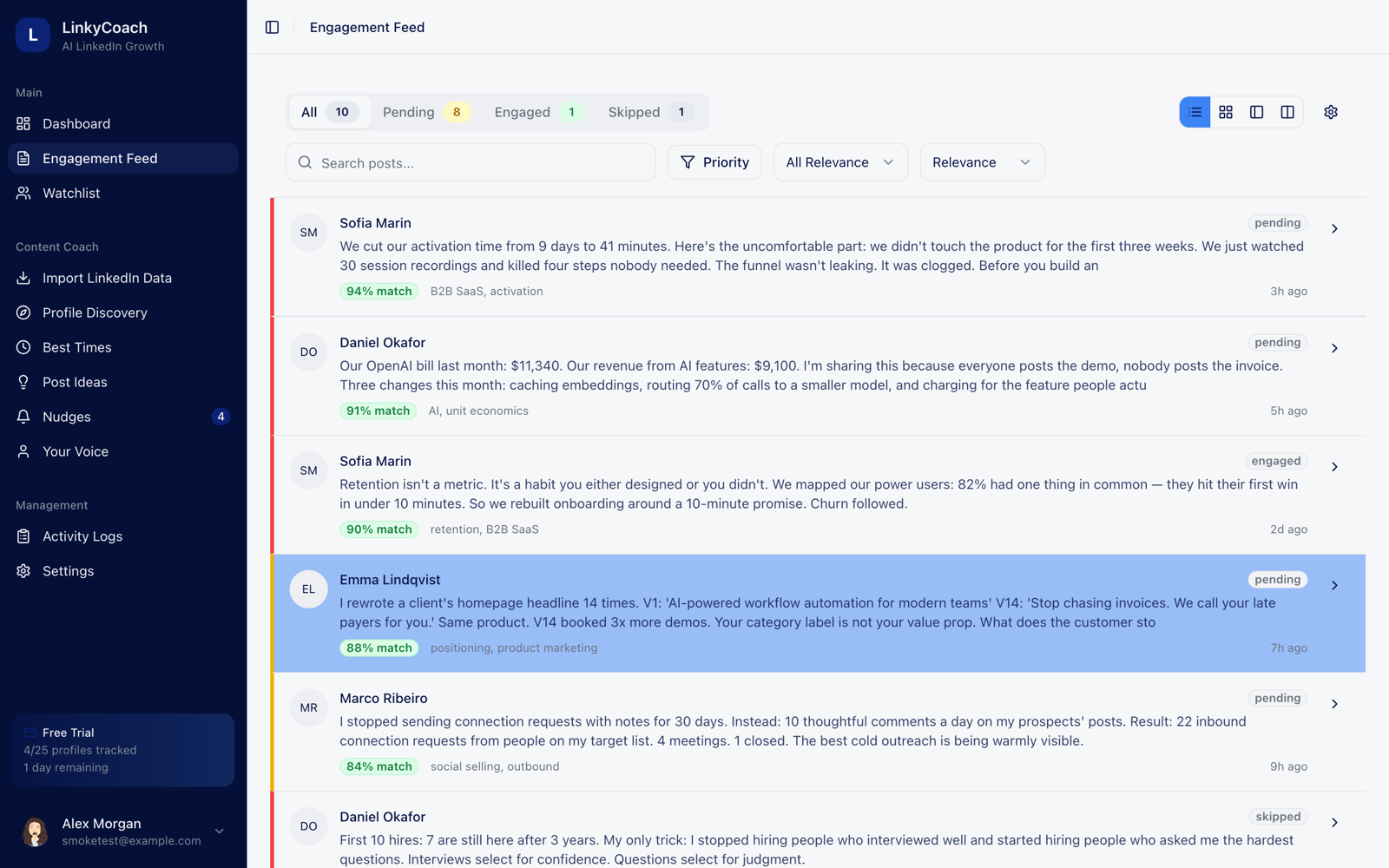Focus the Search posts field
1389x868 pixels.
click(471, 162)
